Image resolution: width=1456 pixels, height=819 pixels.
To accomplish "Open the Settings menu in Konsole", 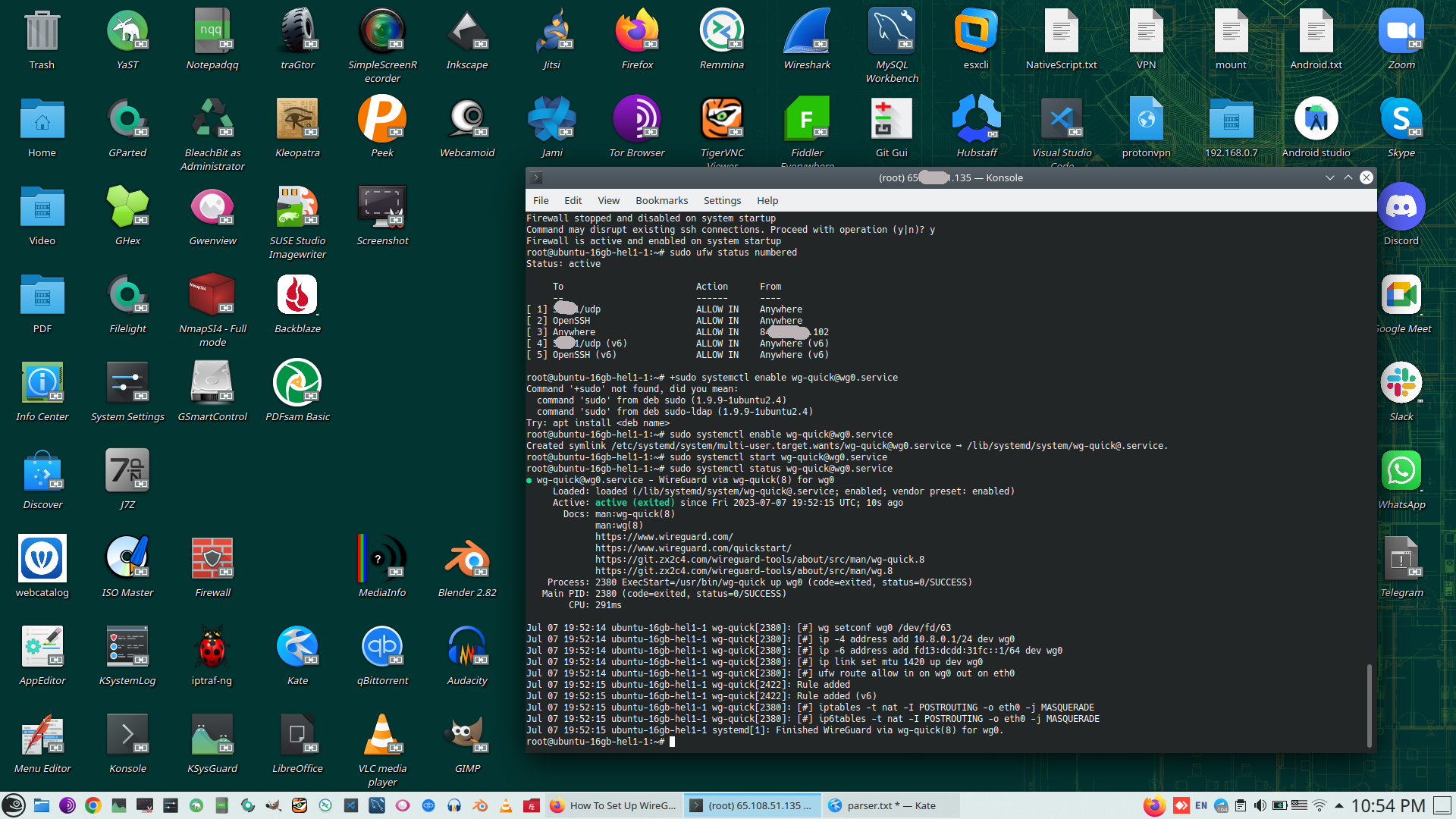I will coord(722,201).
